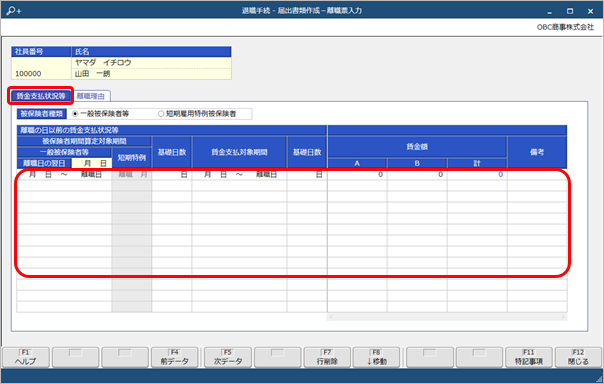Go to previous record with F4 前データ
604x384 pixels.
point(174,357)
